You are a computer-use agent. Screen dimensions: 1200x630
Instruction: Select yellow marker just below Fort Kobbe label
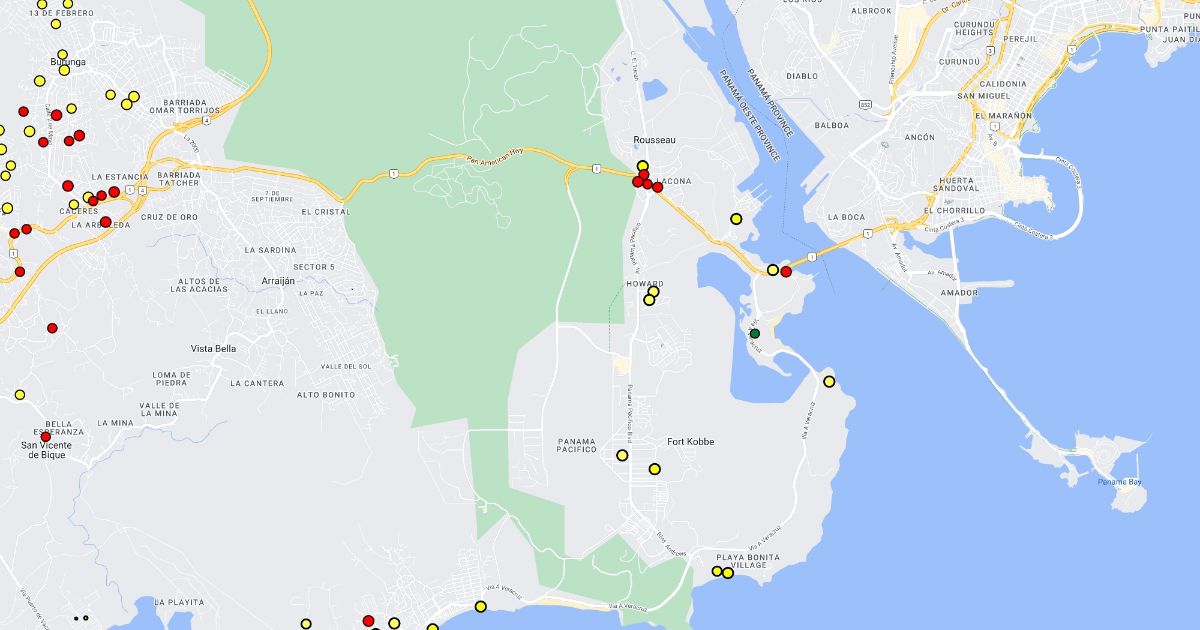[x=655, y=469]
